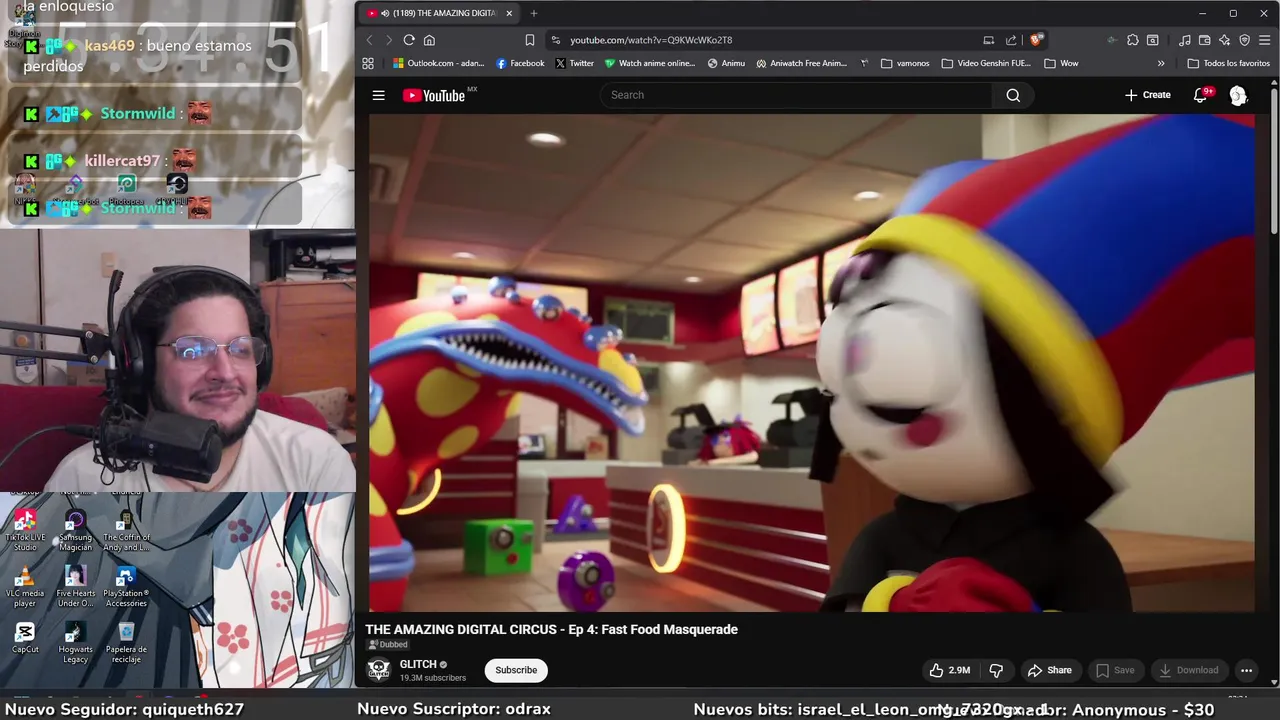
Task: Open the bookmarks bar apps grid
Action: pyautogui.click(x=368, y=63)
